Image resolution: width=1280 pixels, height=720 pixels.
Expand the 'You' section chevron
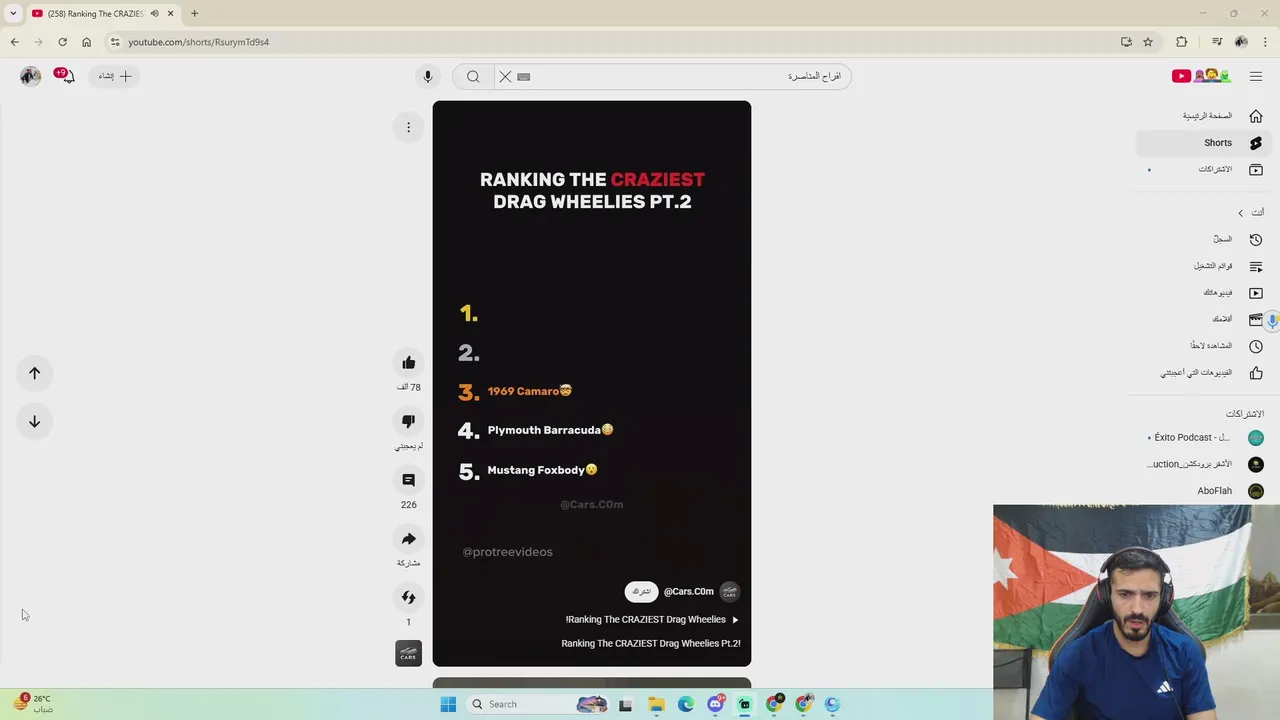click(x=1241, y=213)
